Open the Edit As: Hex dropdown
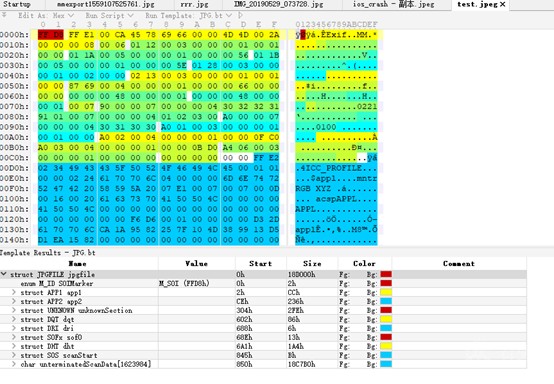 [46, 16]
